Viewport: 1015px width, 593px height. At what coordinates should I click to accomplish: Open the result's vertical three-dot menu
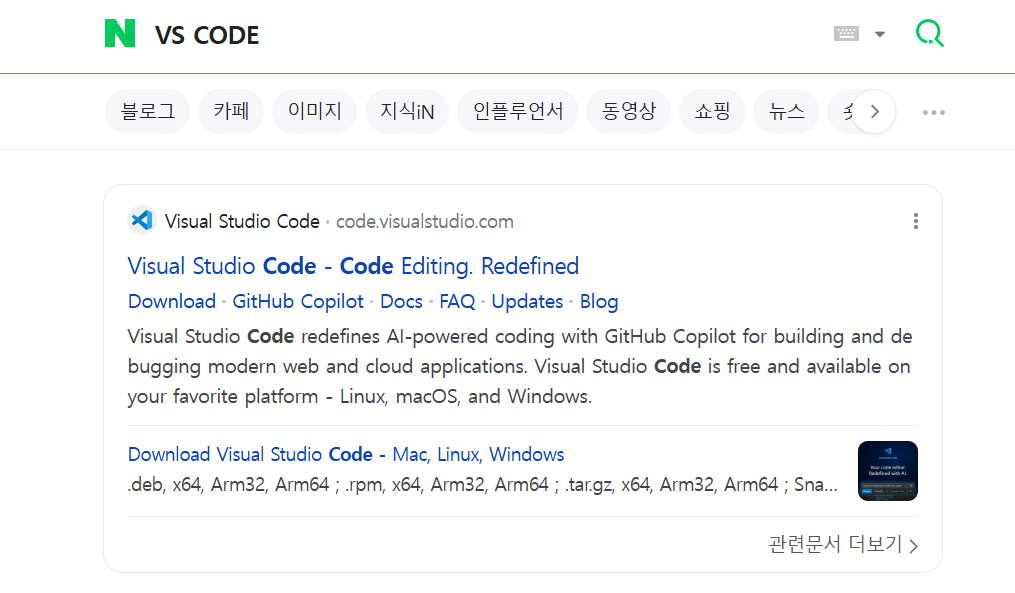point(915,221)
